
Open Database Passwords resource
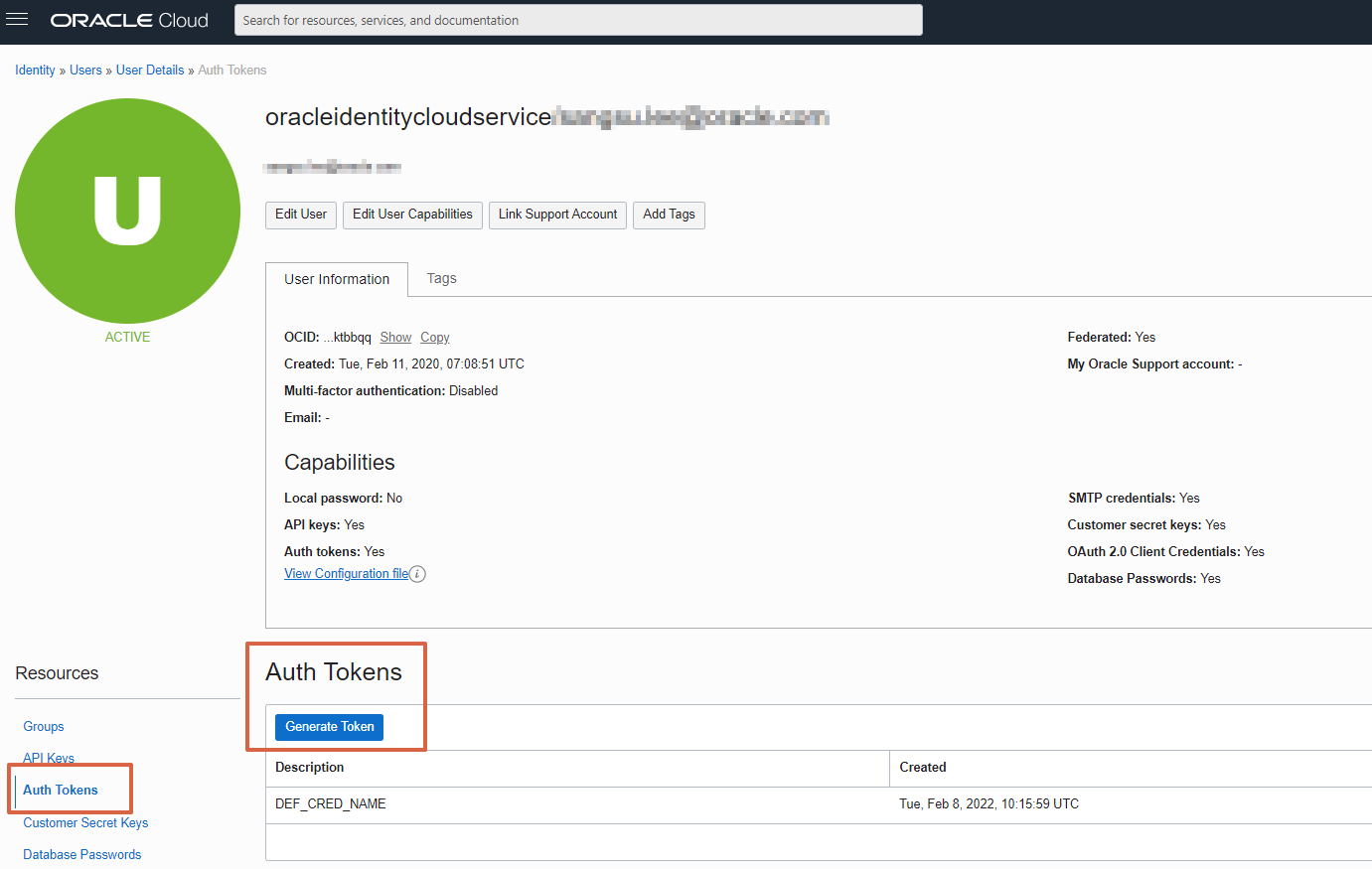coord(82,855)
